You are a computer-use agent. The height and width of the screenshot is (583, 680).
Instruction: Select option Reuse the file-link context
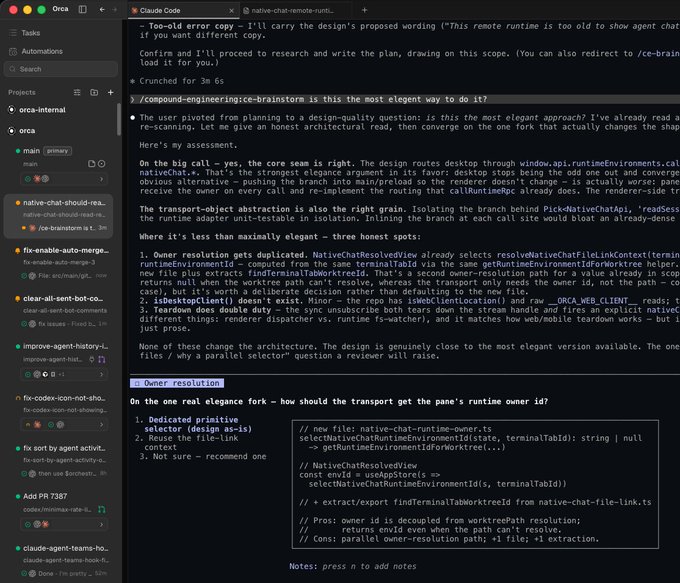186,442
